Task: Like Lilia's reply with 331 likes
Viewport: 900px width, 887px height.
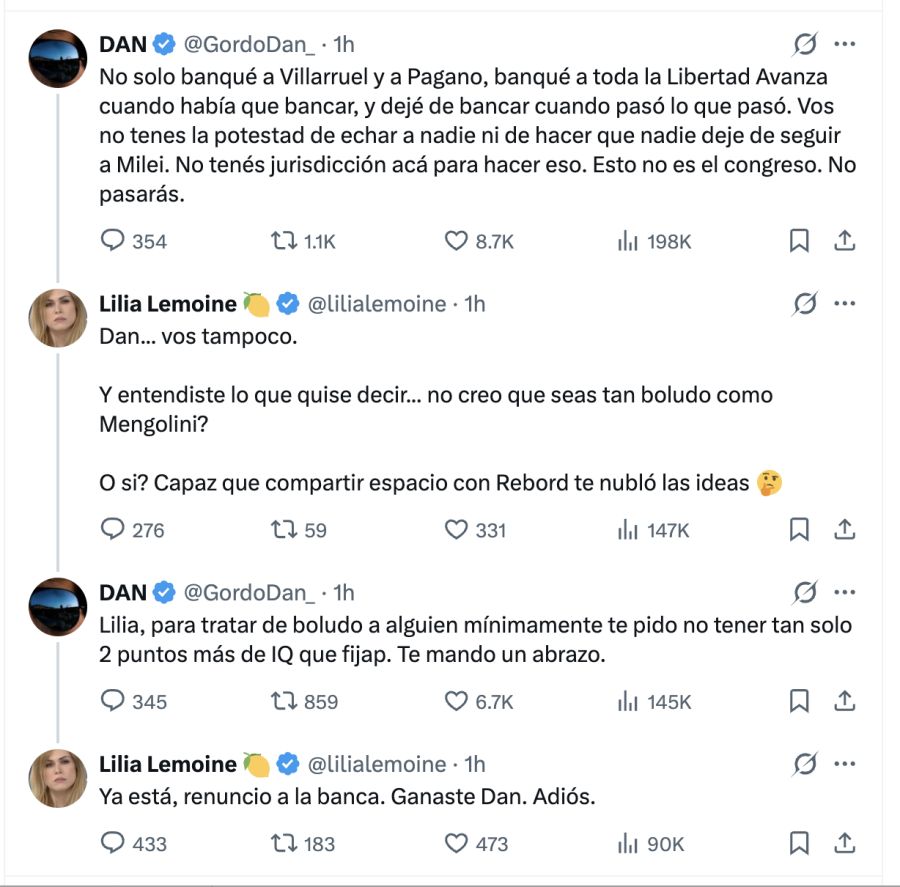Action: (456, 530)
